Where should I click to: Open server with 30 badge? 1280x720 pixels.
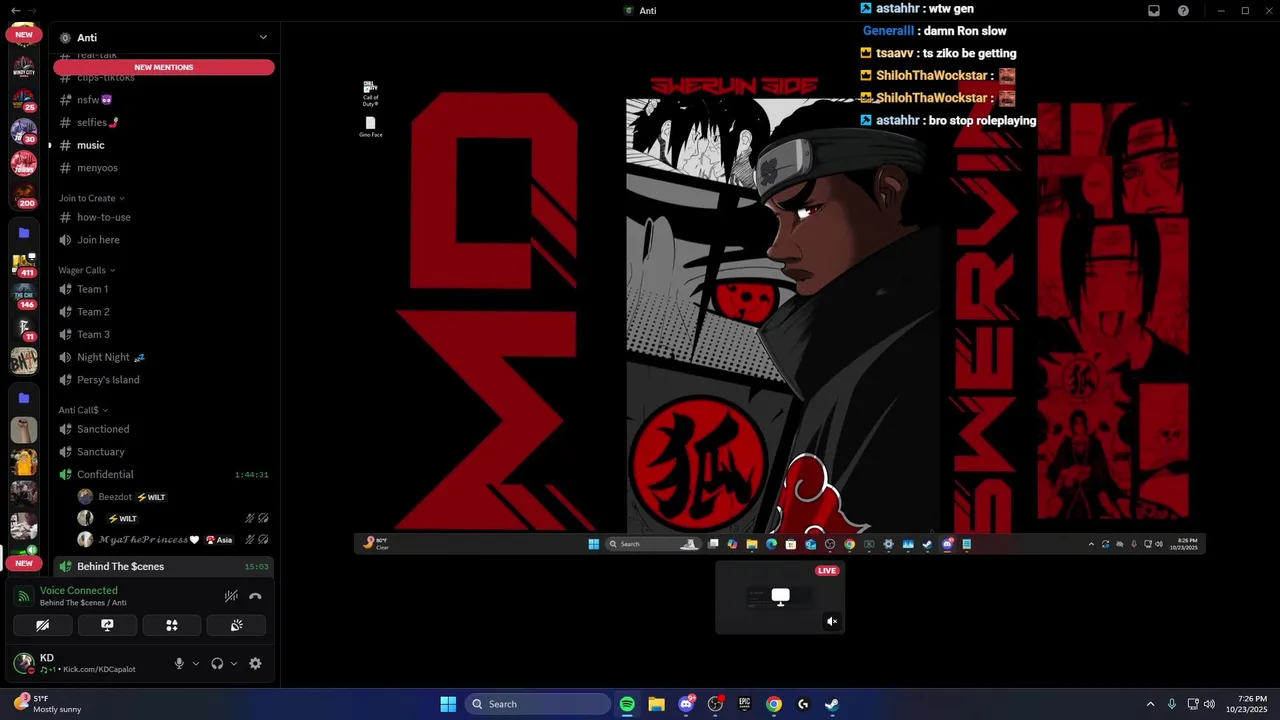point(24,130)
